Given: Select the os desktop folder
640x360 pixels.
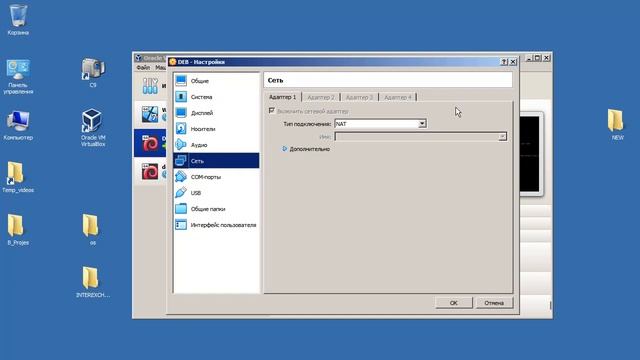Looking at the screenshot, I should point(91,229).
